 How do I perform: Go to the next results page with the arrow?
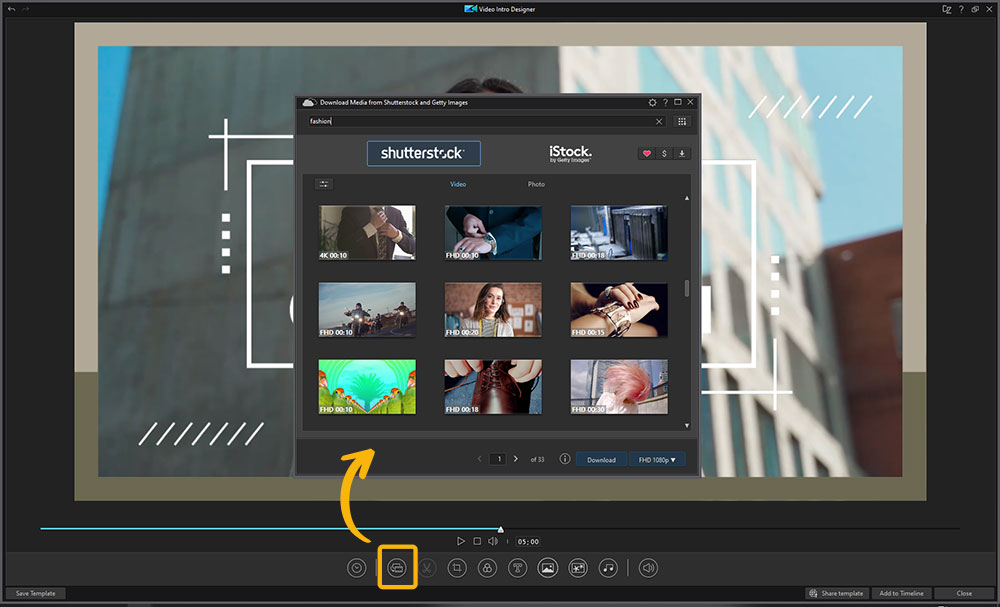[x=515, y=458]
